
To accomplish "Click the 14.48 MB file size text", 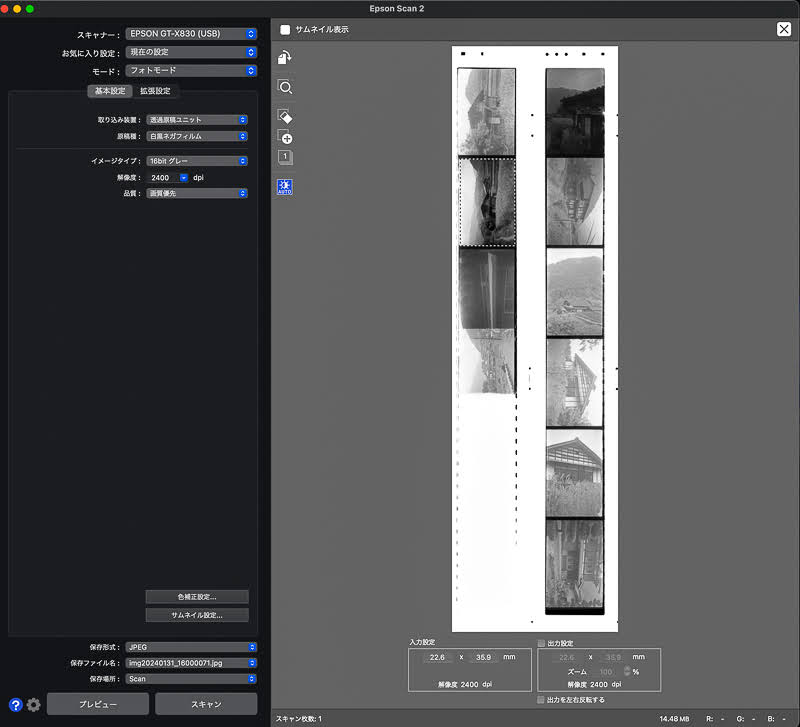I will 674,718.
